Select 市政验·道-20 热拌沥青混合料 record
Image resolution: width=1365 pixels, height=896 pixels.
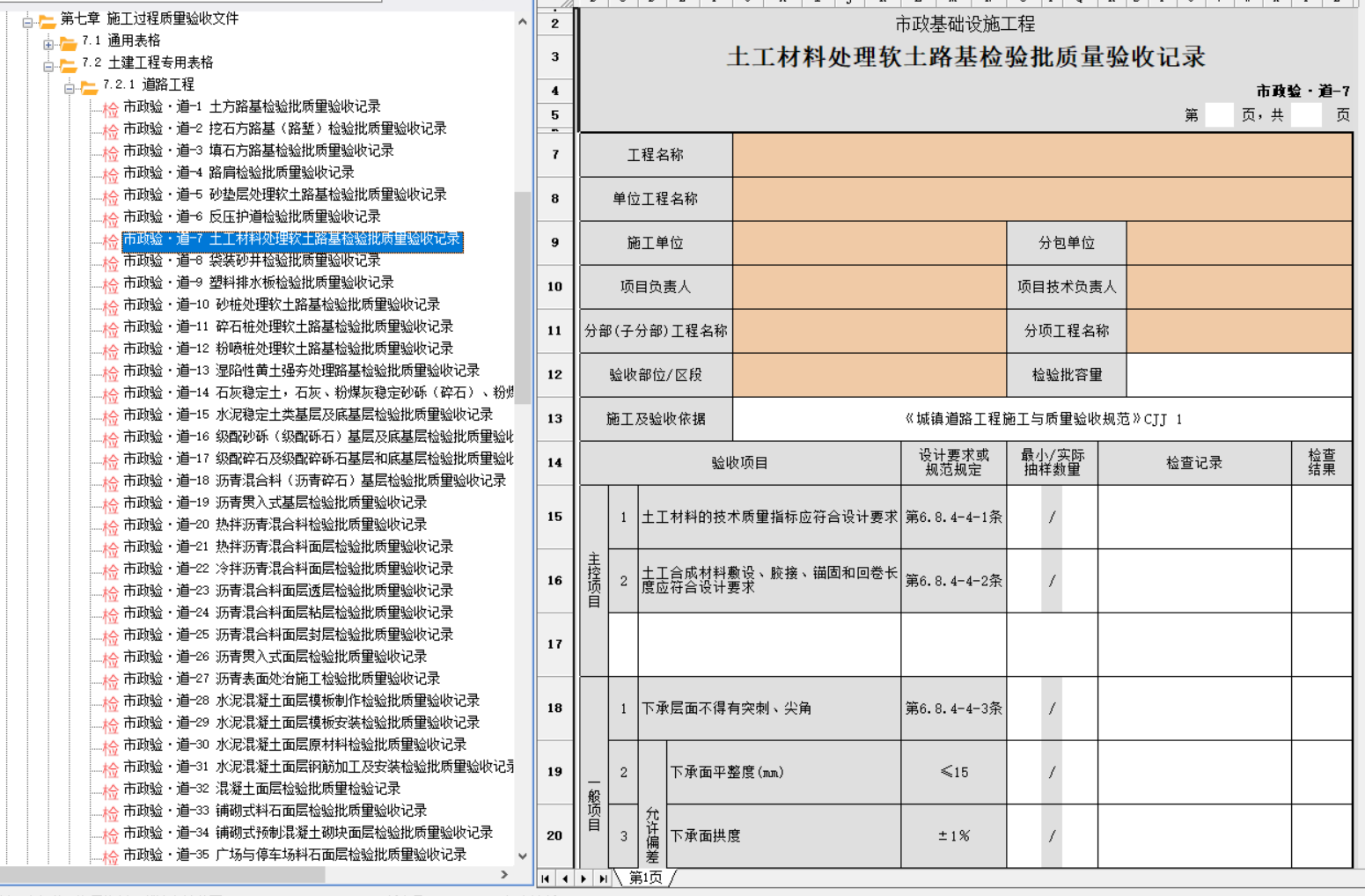coord(276,525)
